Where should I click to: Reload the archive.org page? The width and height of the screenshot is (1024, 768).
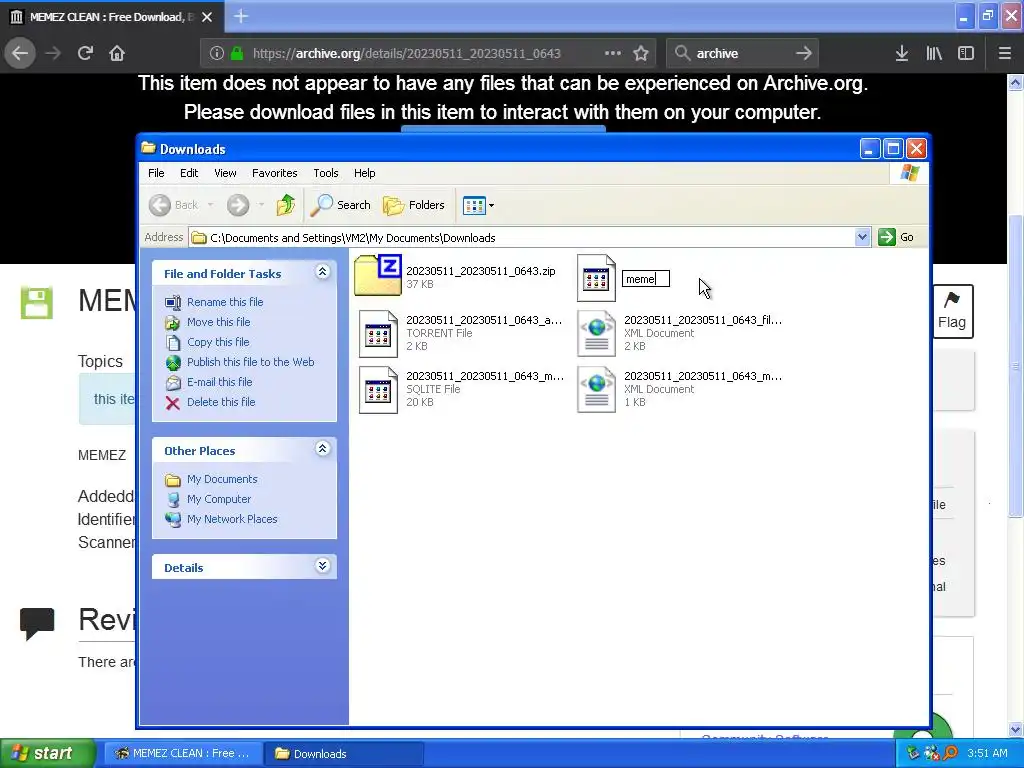[x=85, y=53]
